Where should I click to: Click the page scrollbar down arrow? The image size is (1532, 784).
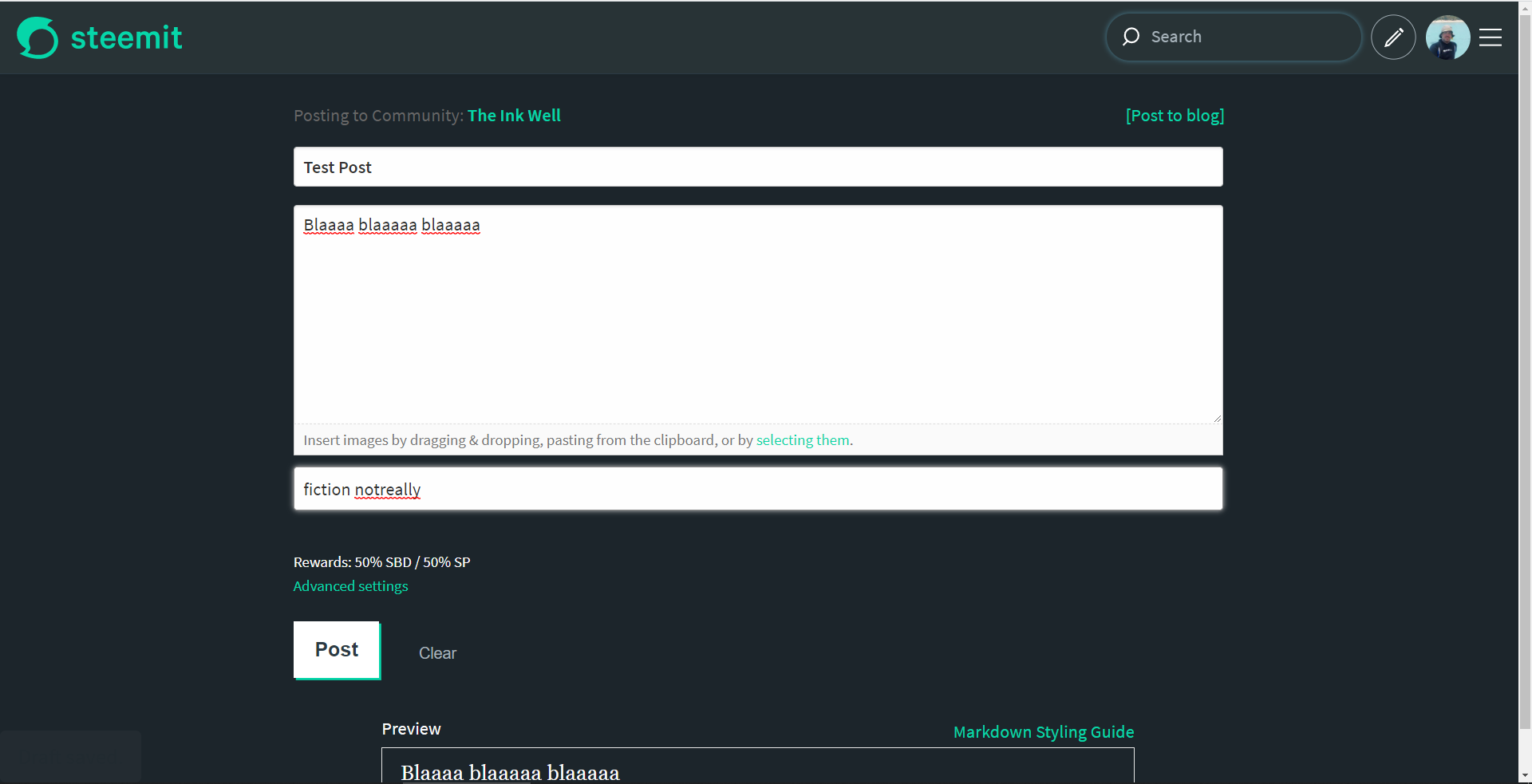(1525, 775)
